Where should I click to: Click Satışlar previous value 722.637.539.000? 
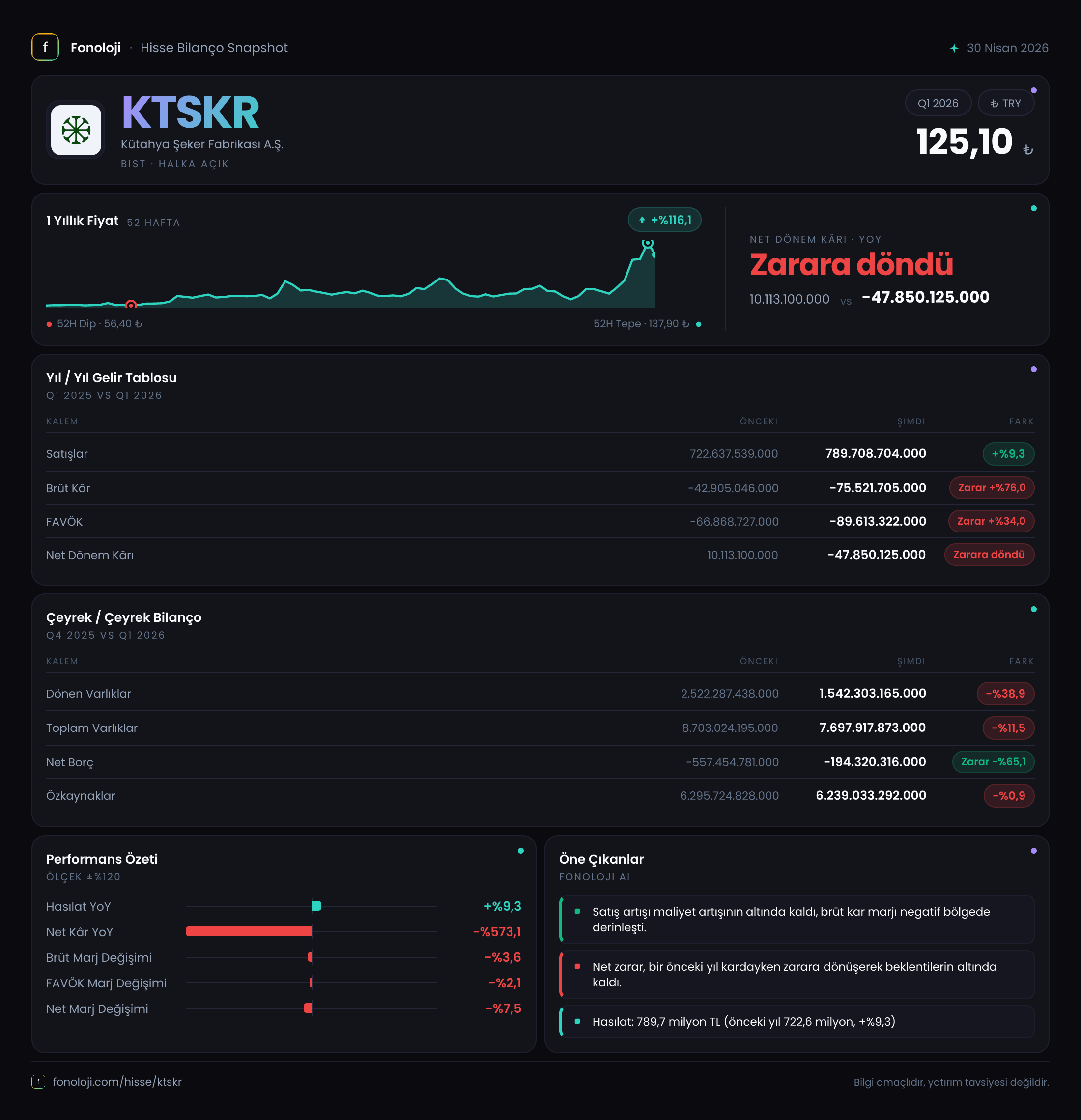pos(734,454)
